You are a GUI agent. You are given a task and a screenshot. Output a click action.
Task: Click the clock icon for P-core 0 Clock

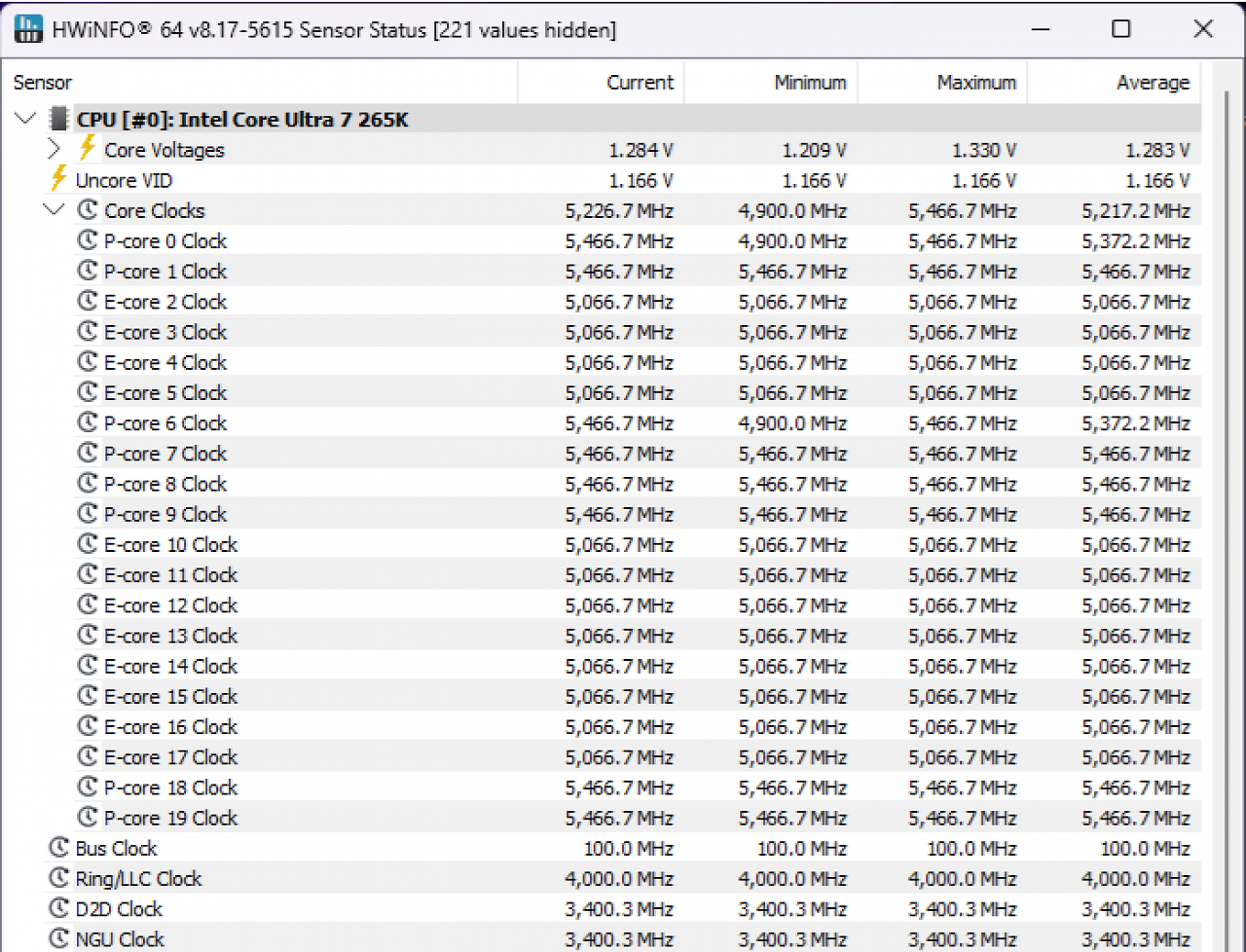pyautogui.click(x=88, y=240)
